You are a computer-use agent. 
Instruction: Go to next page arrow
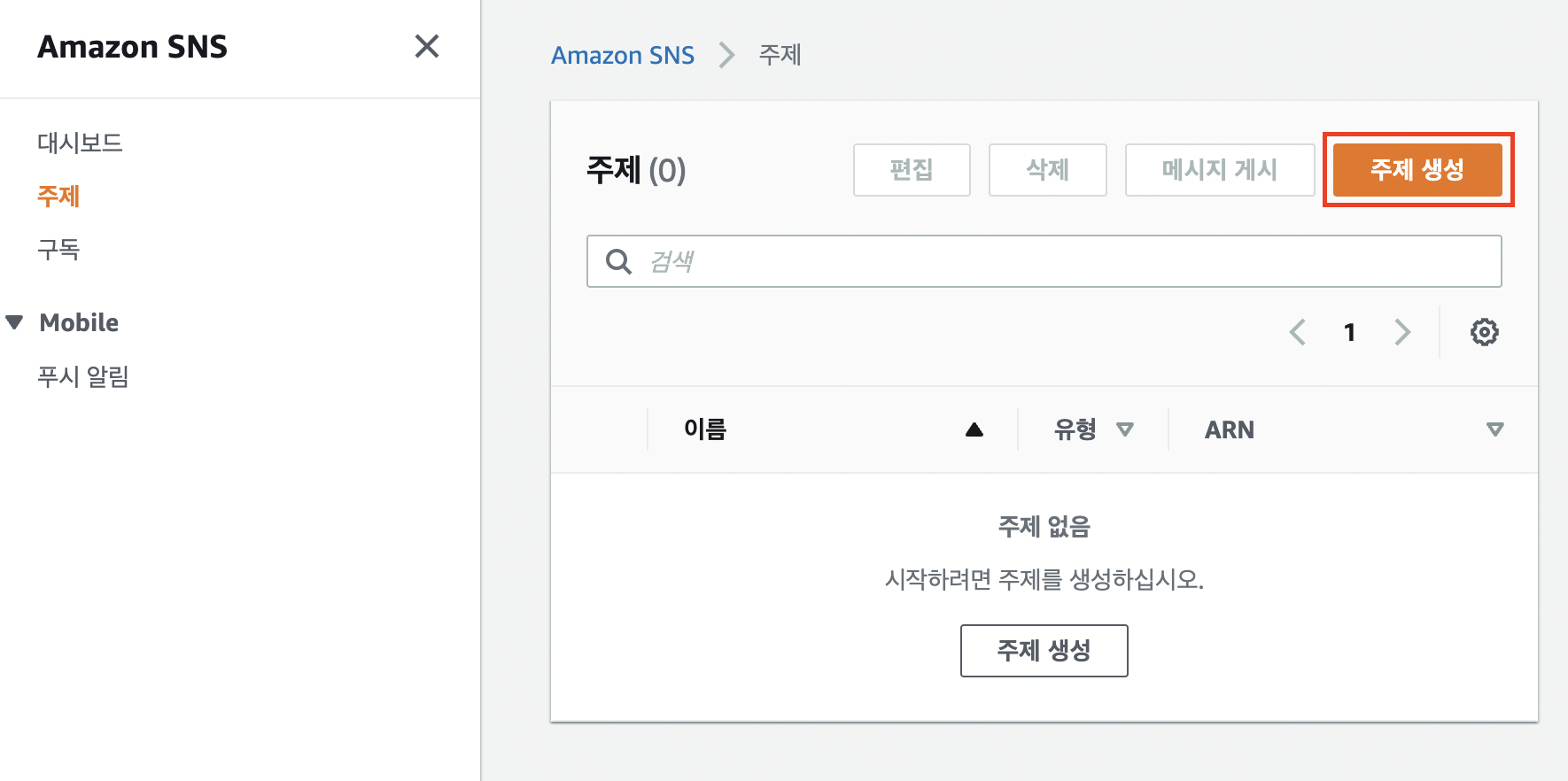click(x=1402, y=332)
